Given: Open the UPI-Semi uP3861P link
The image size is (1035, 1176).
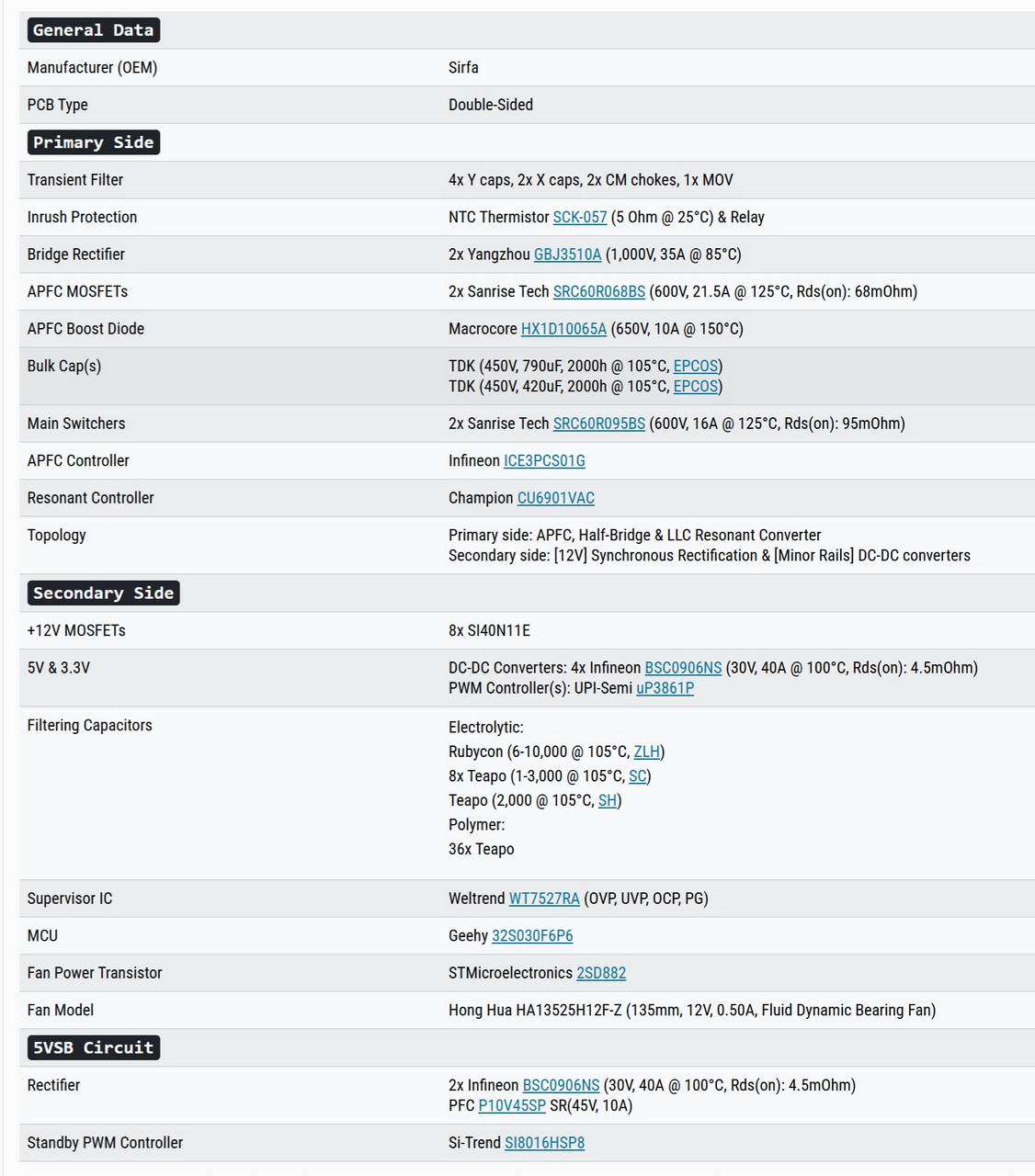Looking at the screenshot, I should click(x=665, y=688).
